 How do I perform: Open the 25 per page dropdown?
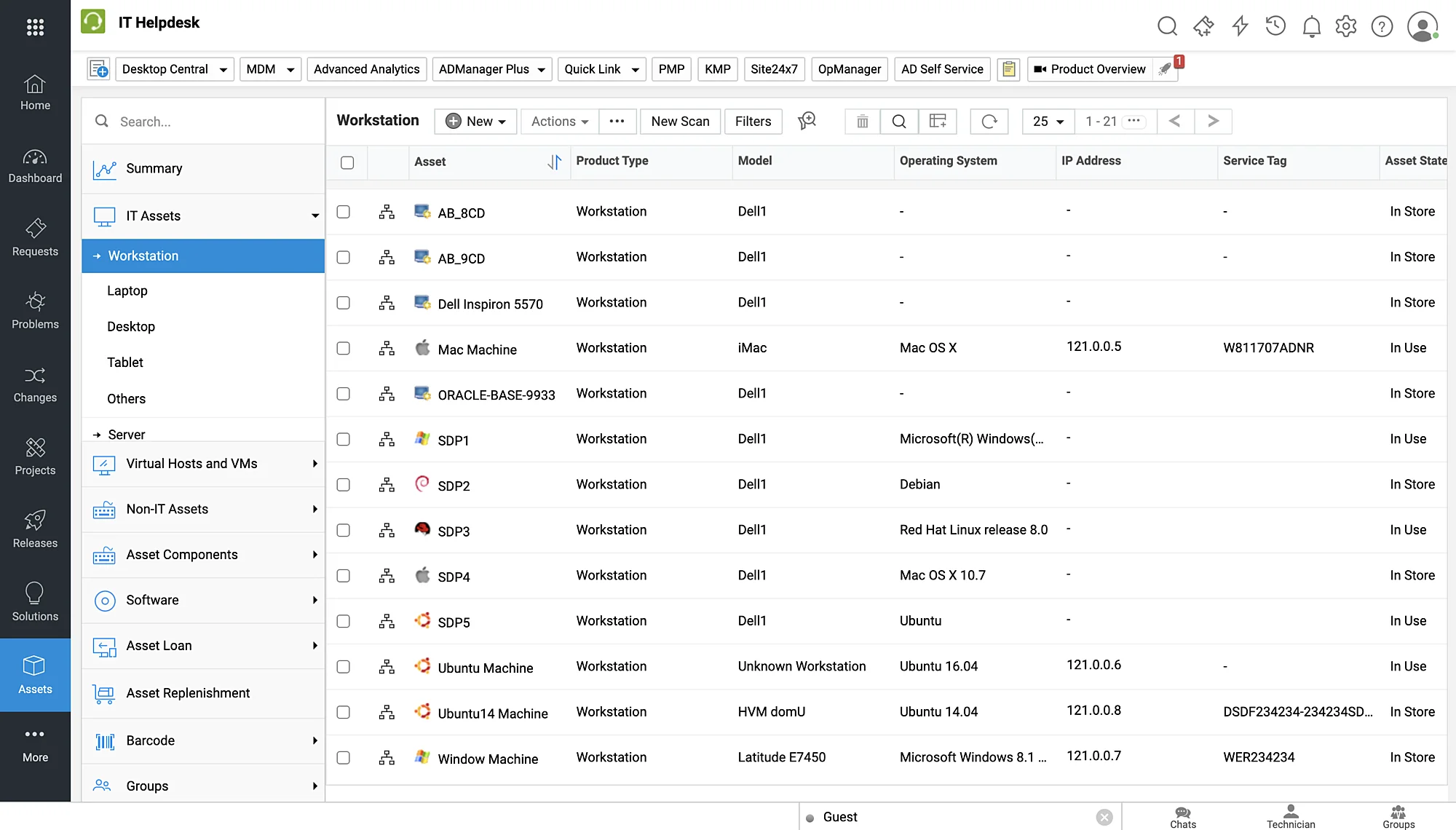click(x=1048, y=122)
